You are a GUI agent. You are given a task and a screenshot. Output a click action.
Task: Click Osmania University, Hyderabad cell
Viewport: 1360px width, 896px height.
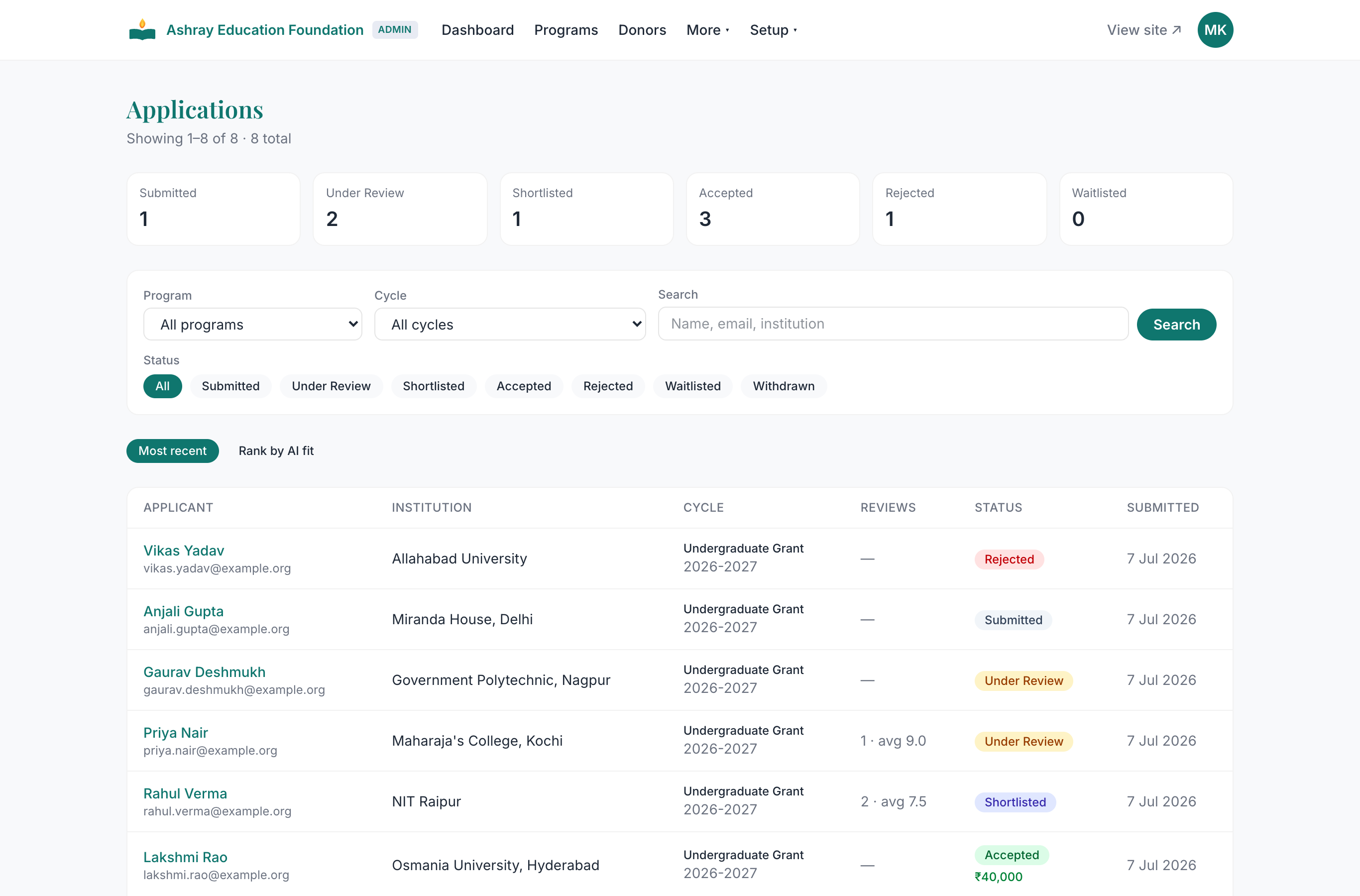[x=495, y=865]
